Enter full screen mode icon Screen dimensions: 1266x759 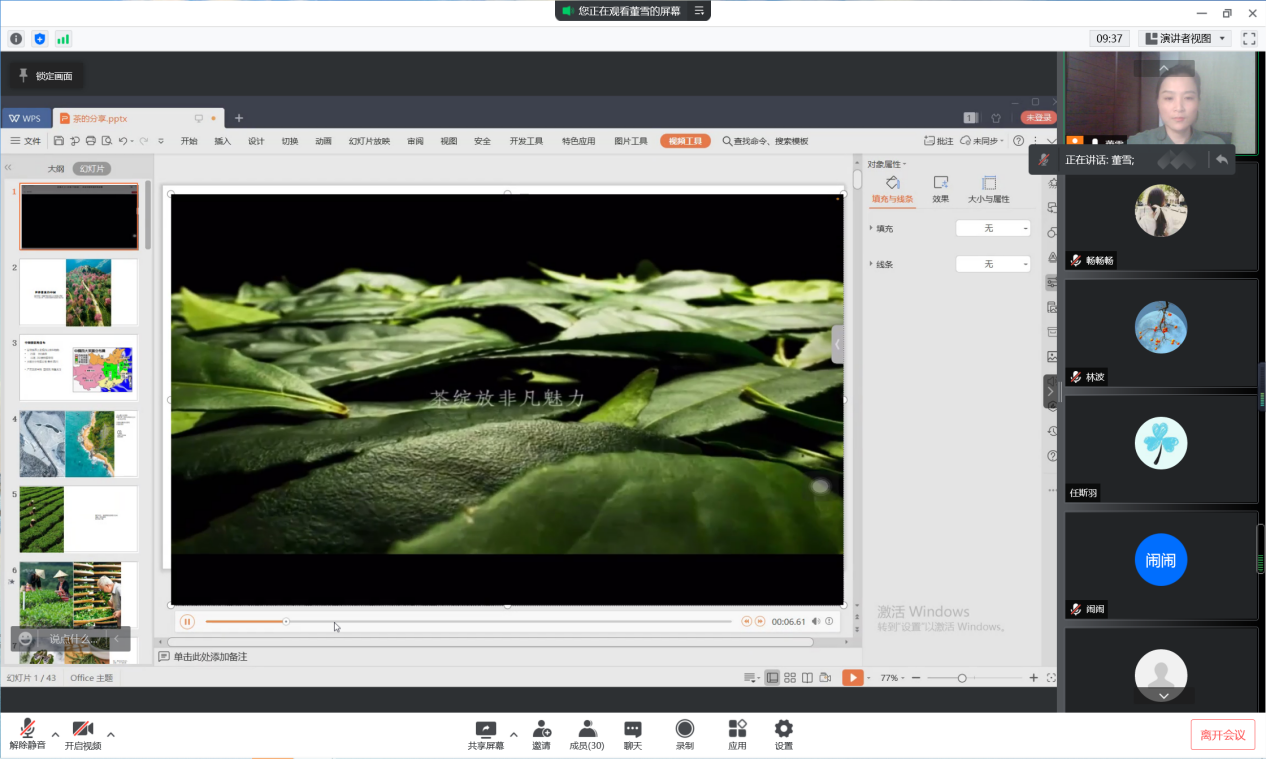coord(1249,39)
